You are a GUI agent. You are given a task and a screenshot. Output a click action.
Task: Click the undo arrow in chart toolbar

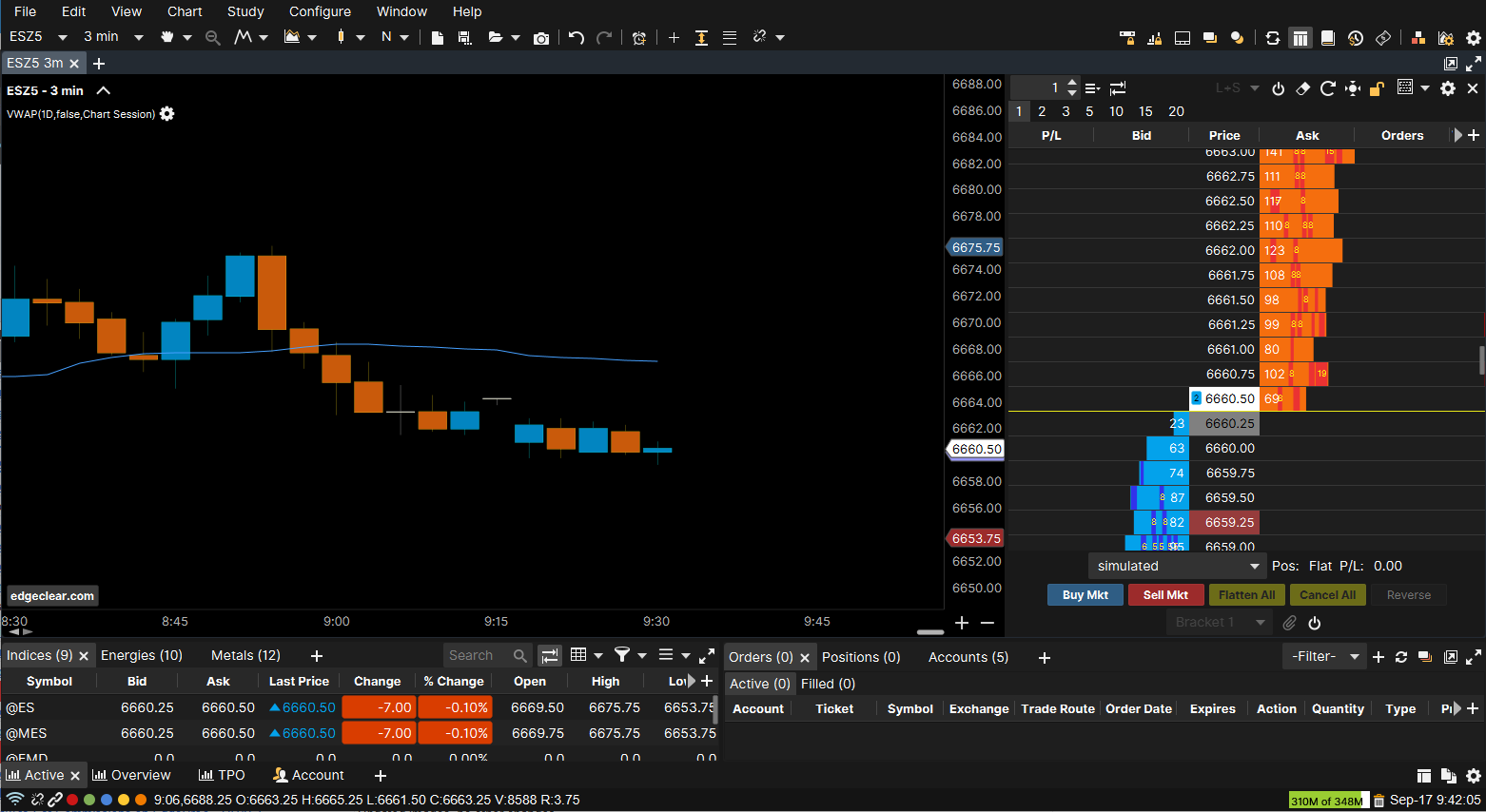coord(576,38)
